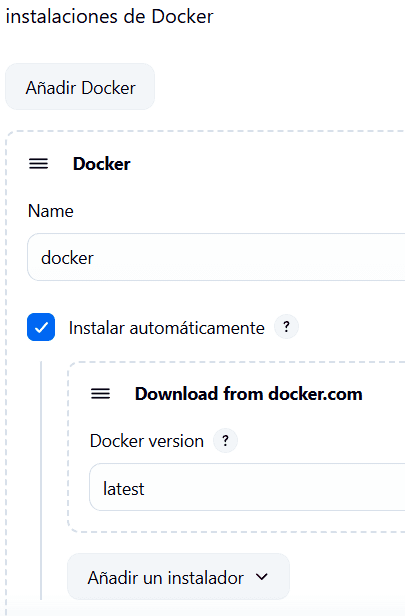This screenshot has width=405, height=616.
Task: Click the Añadir Docker button
Action: [x=80, y=86]
